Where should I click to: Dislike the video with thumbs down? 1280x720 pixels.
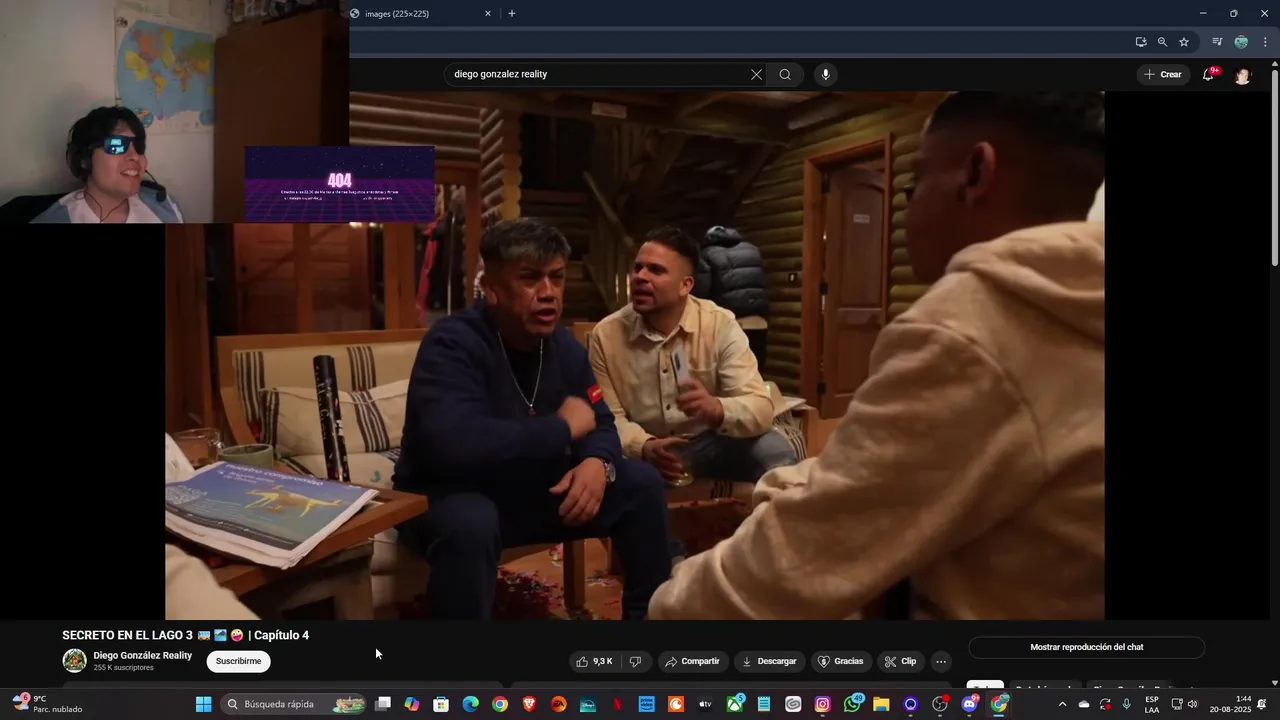tap(635, 661)
